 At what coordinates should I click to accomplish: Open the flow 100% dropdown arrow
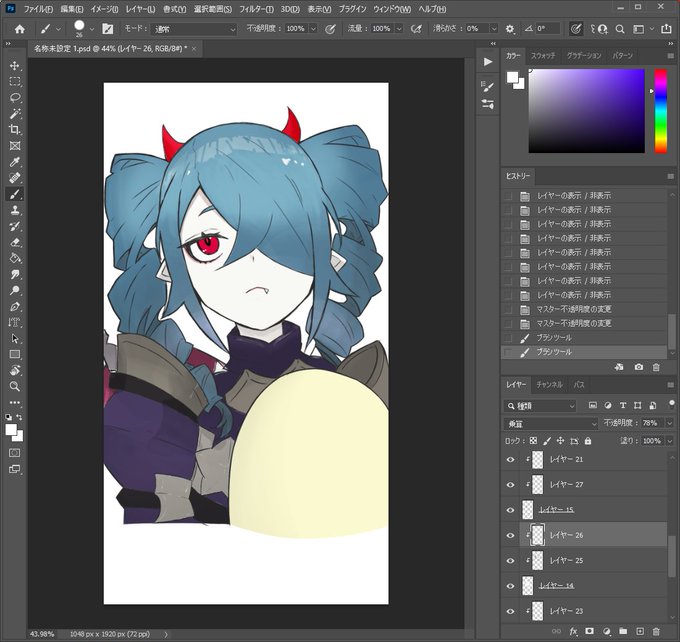pyautogui.click(x=399, y=29)
